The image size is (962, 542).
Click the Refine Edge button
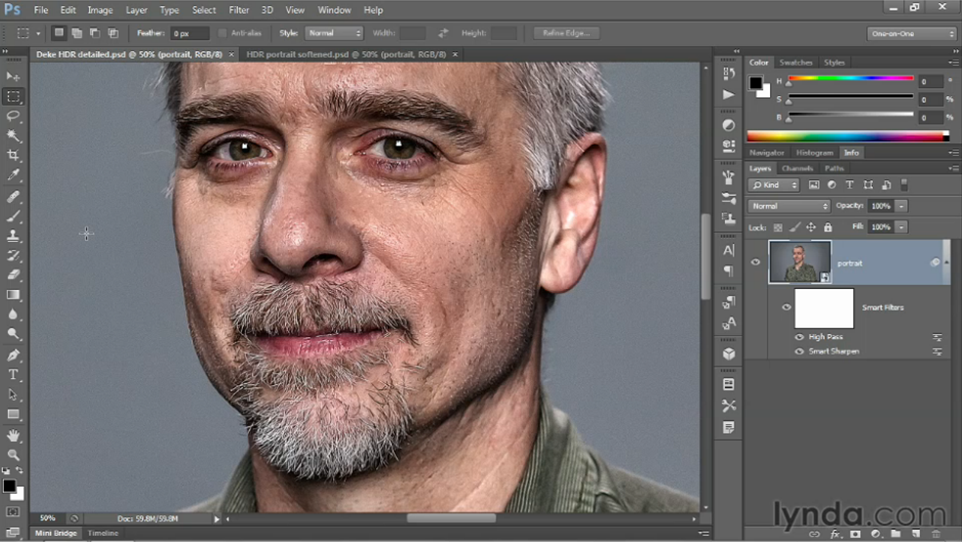(x=566, y=33)
